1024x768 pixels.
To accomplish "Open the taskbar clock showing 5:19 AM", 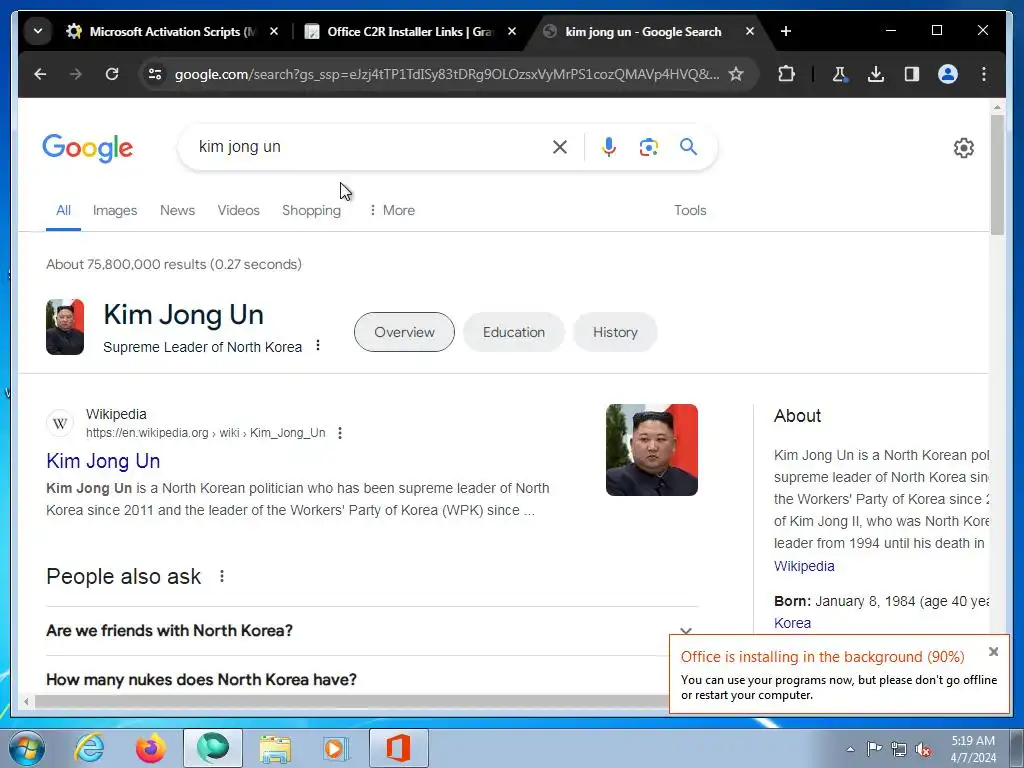I will [973, 749].
